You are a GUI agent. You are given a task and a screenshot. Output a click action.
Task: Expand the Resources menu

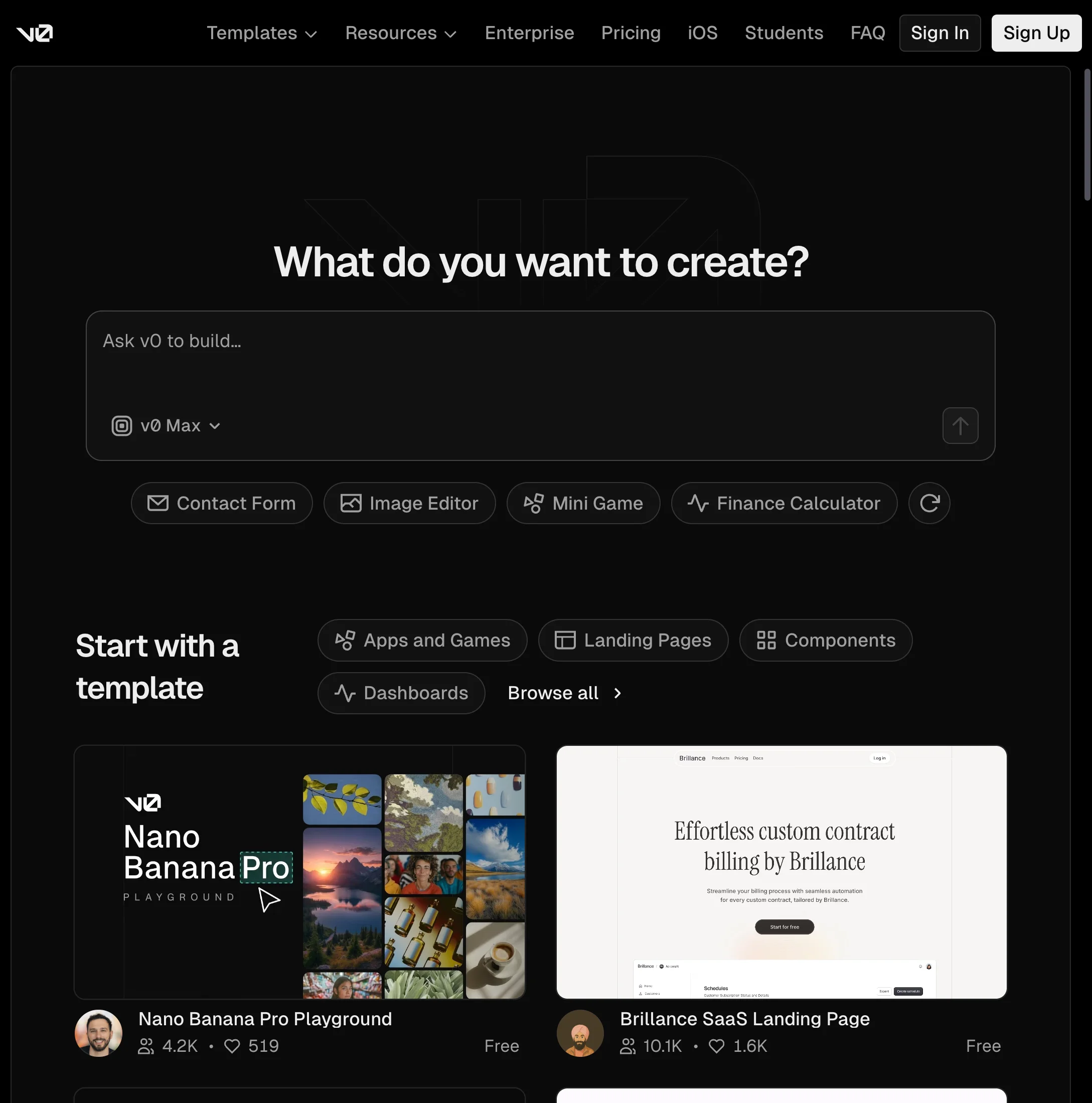[x=401, y=33]
